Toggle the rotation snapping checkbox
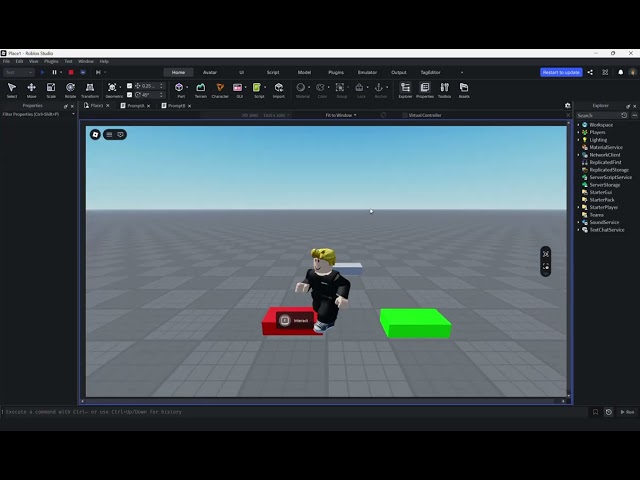Screen dimensions: 640x480 130,95
